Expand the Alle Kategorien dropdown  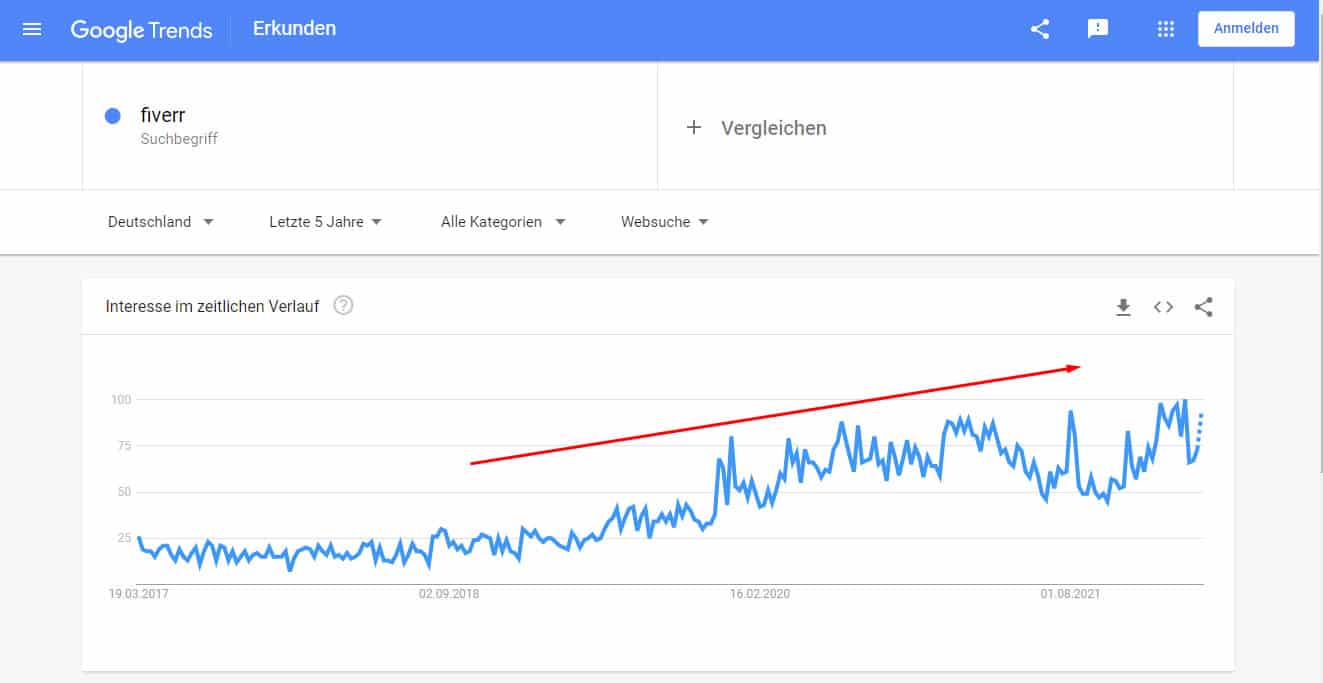[x=503, y=222]
